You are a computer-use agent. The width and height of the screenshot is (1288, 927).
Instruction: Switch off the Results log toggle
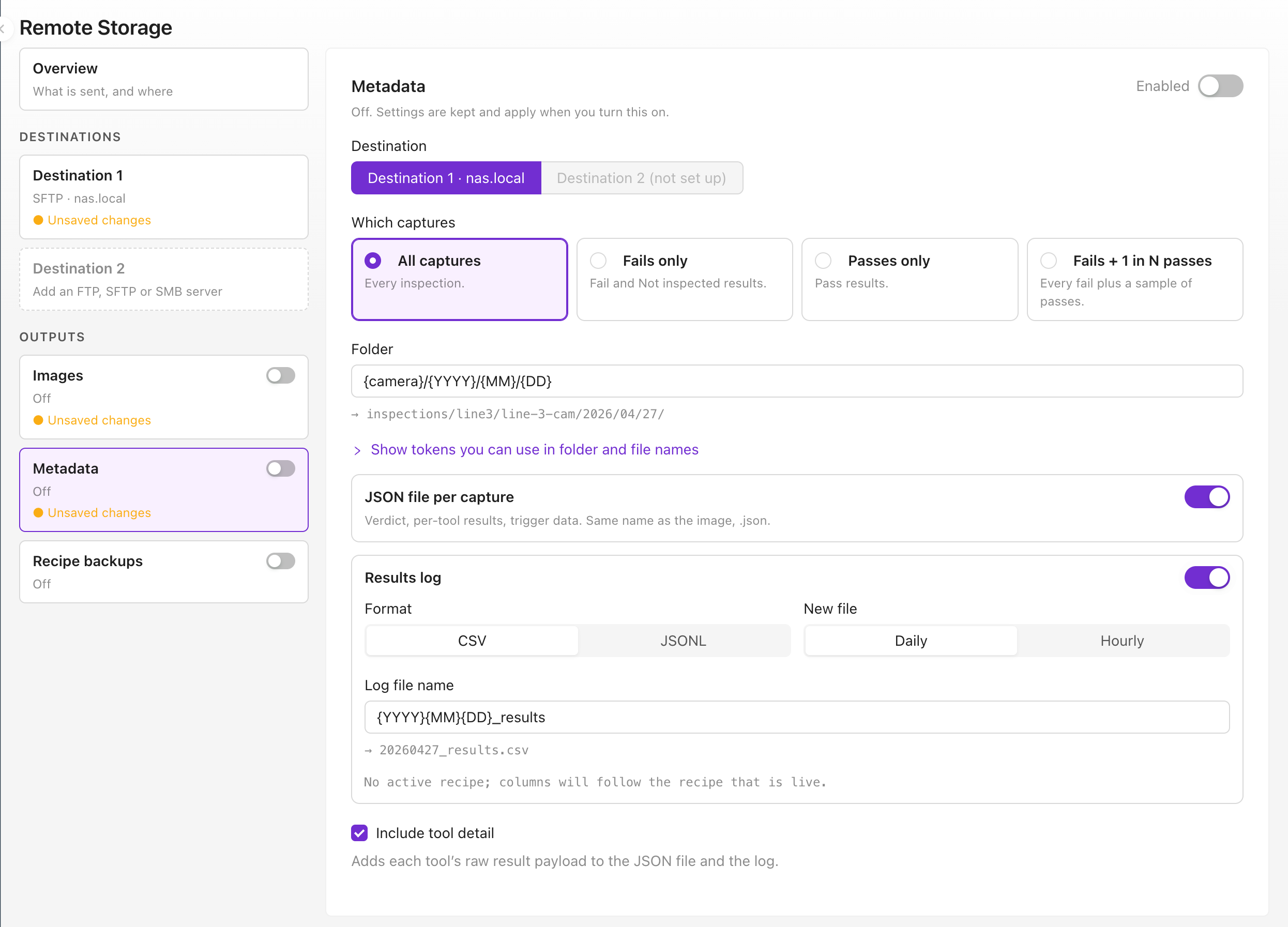1207,578
